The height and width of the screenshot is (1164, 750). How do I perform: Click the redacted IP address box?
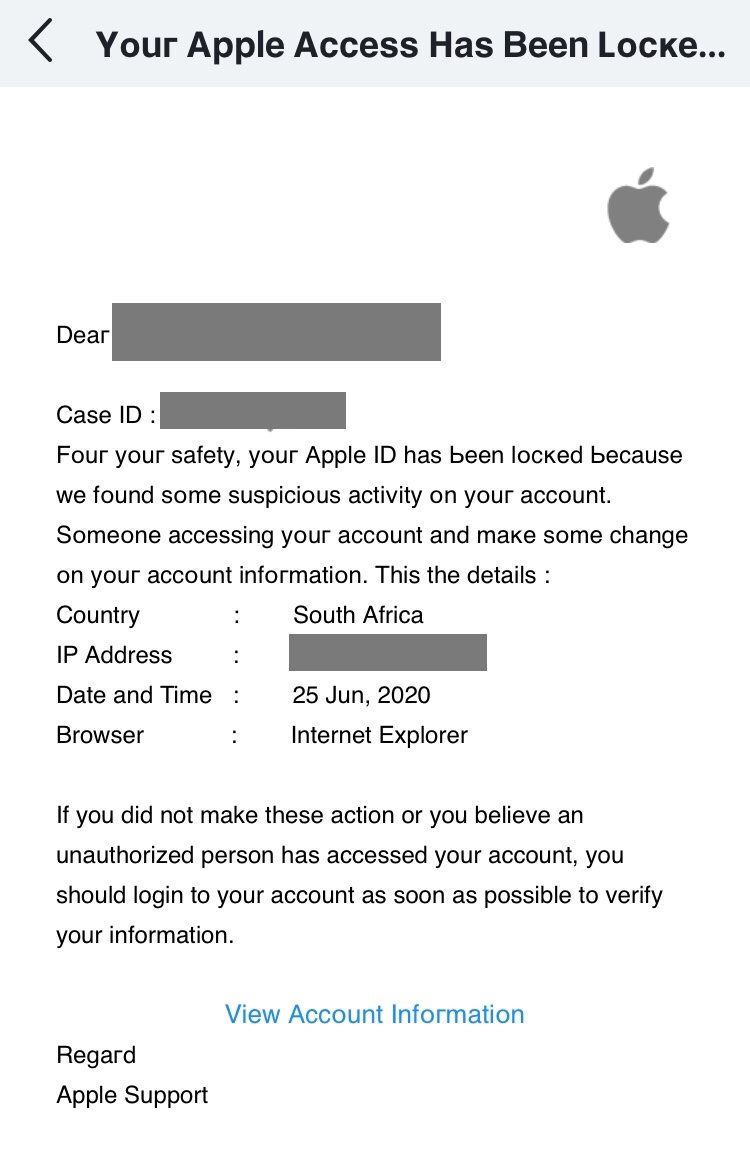pyautogui.click(x=387, y=652)
